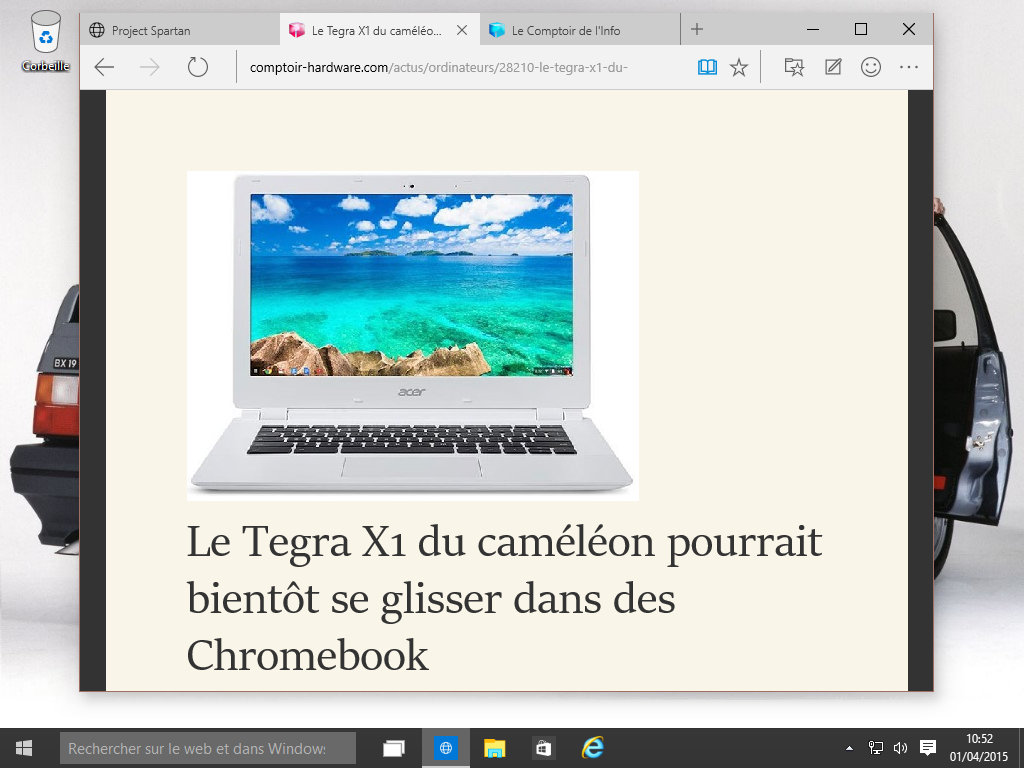Open the More actions menu
Screen dimensions: 1024x768
[x=909, y=67]
